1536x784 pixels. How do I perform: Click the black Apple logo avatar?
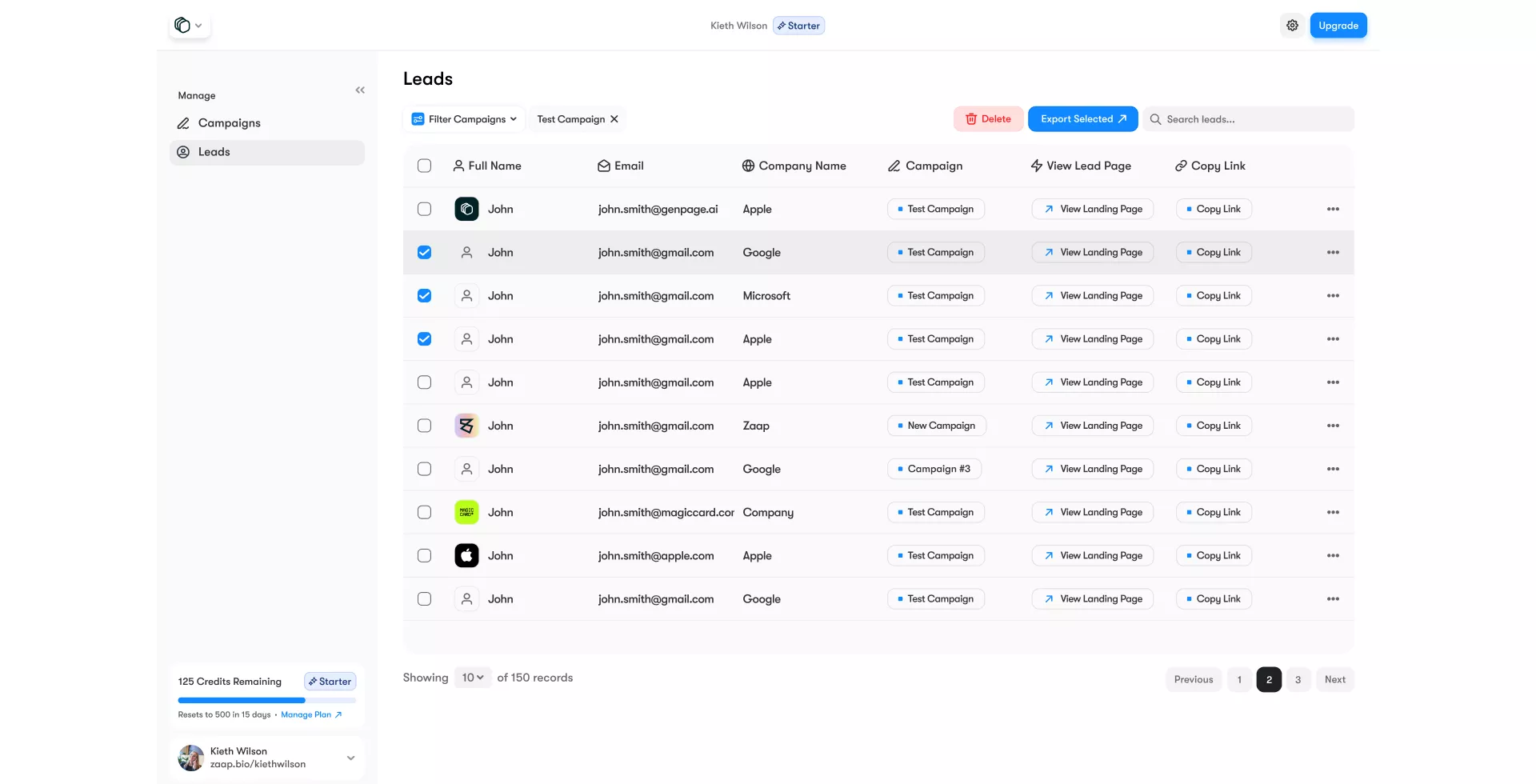(x=466, y=555)
